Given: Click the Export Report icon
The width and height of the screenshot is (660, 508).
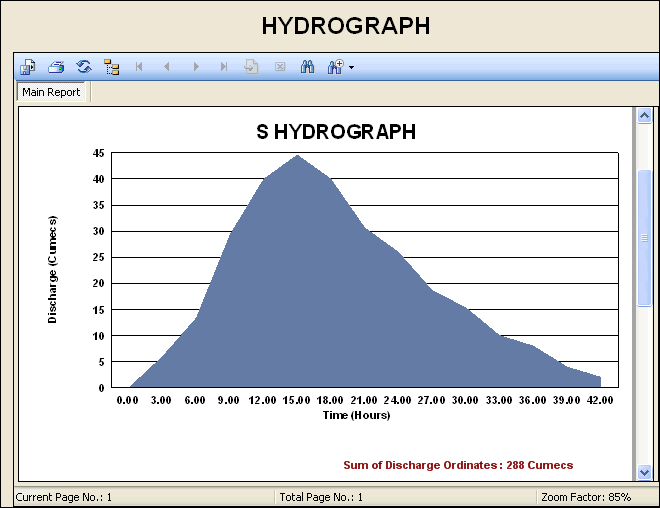Looking at the screenshot, I should [x=28, y=67].
